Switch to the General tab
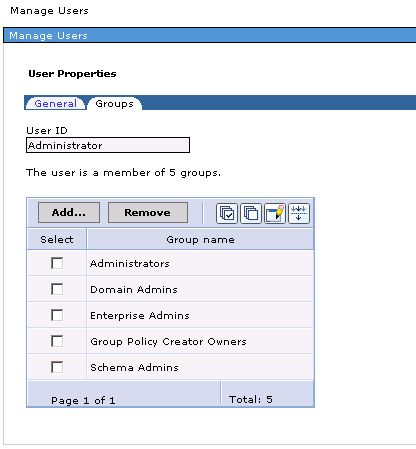Viewport: 416px width, 449px height. [x=56, y=104]
